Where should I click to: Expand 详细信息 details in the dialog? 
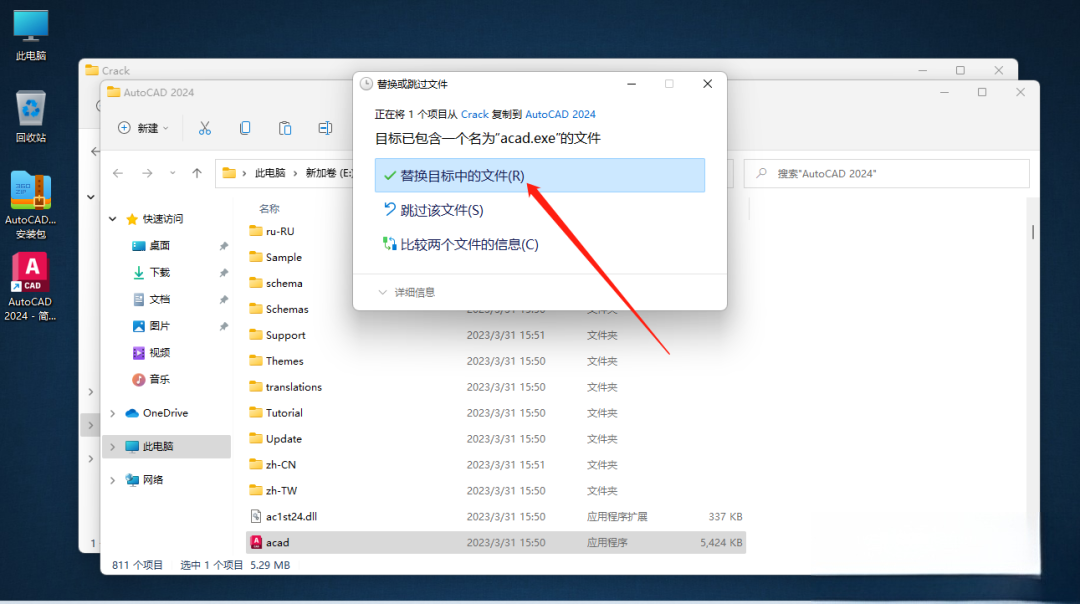pos(407,293)
